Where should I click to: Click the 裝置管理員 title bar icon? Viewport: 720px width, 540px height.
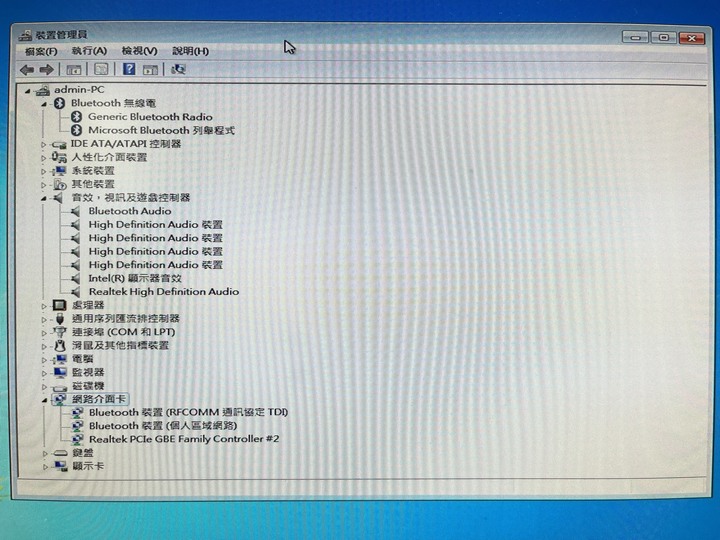coord(26,35)
